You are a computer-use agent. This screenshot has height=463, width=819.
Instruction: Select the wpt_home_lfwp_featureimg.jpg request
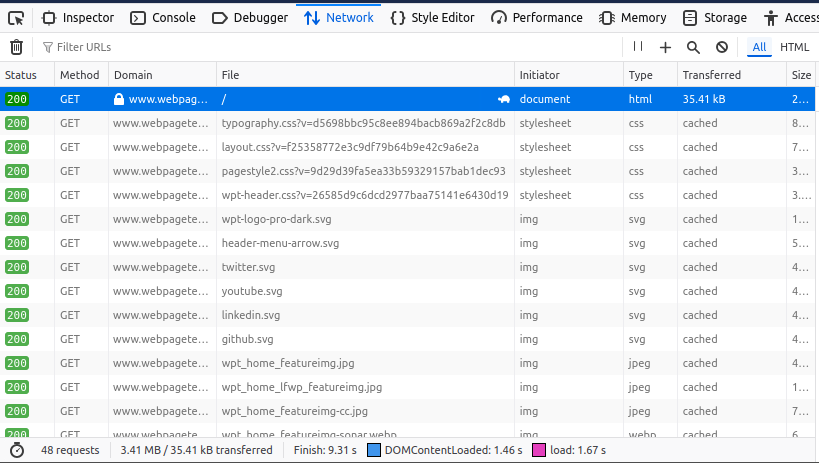coord(407,388)
